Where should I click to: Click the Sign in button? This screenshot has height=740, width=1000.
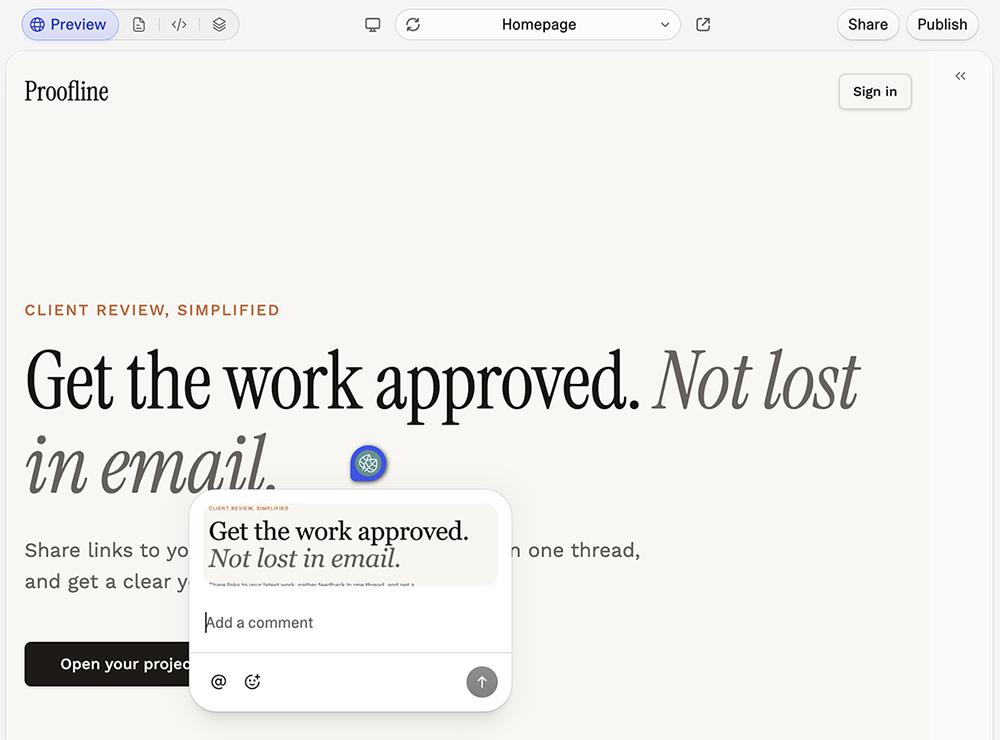point(875,92)
